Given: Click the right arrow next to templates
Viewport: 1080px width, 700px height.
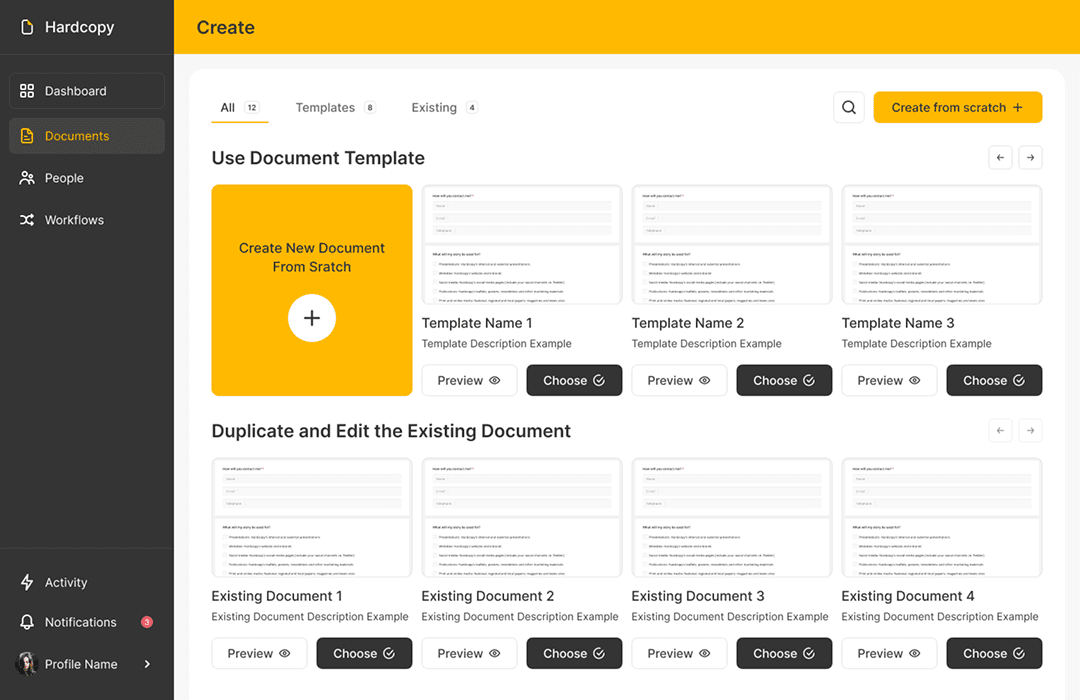Looking at the screenshot, I should click(x=1030, y=157).
